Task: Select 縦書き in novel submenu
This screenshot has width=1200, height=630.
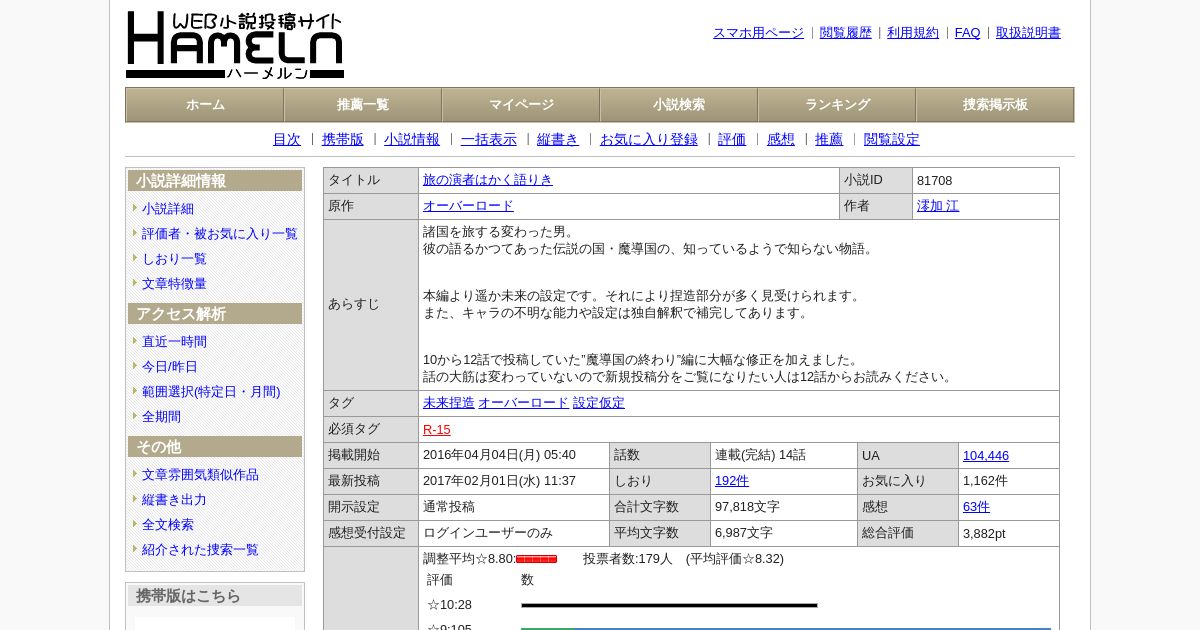Action: [558, 140]
